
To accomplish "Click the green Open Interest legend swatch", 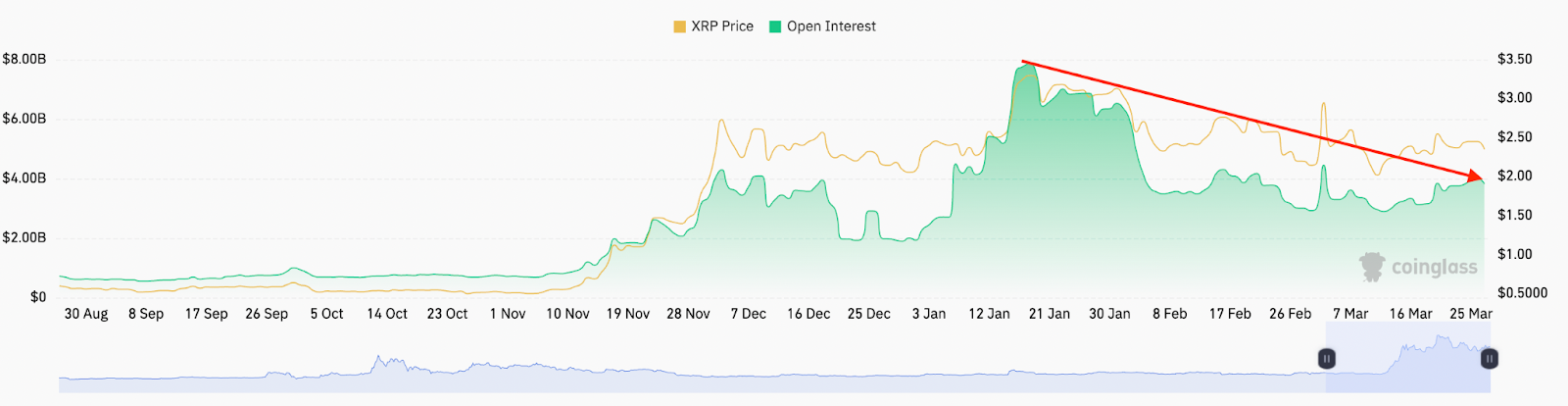I will [775, 26].
